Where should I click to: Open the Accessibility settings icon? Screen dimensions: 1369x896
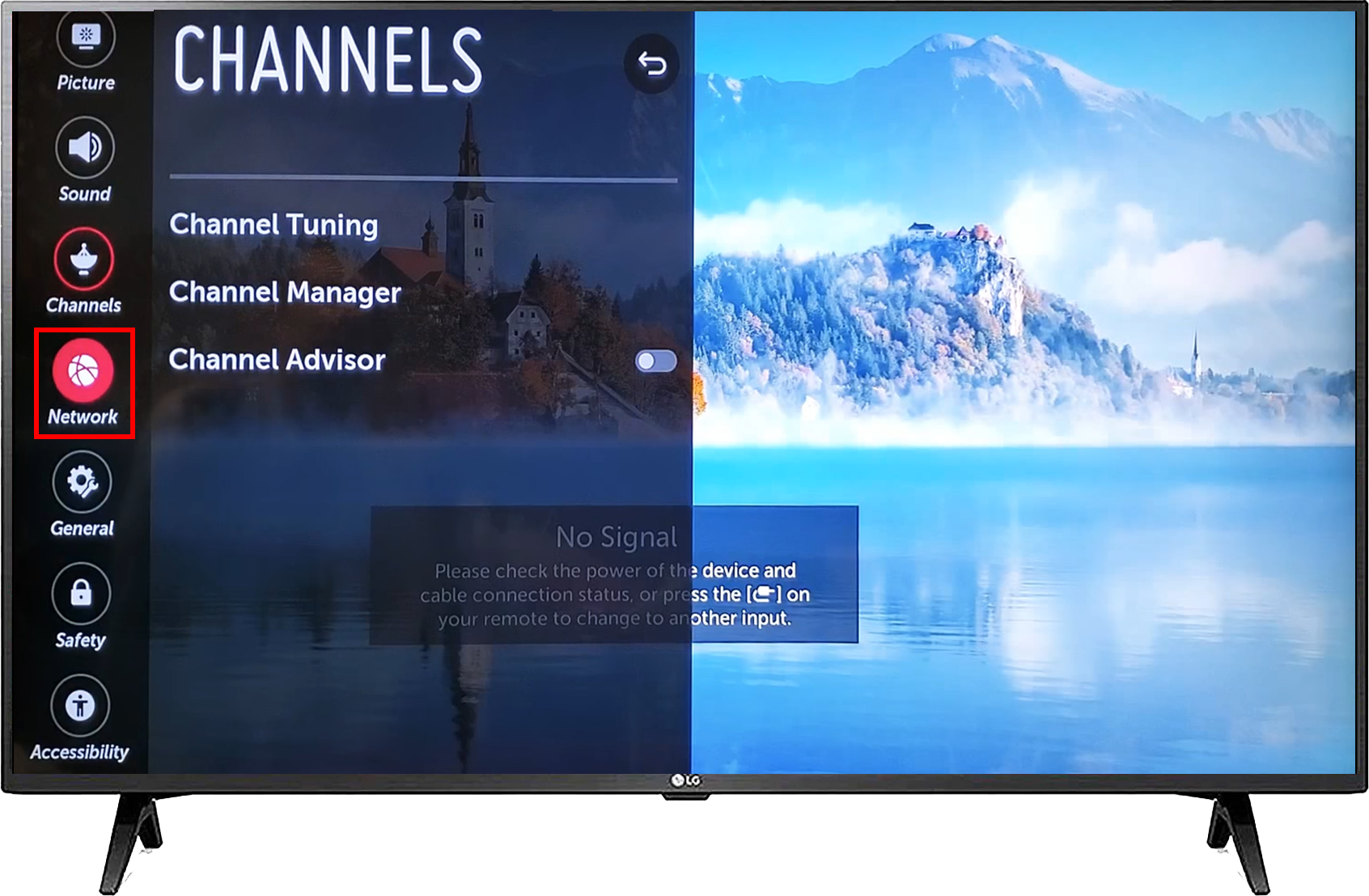pos(80,705)
